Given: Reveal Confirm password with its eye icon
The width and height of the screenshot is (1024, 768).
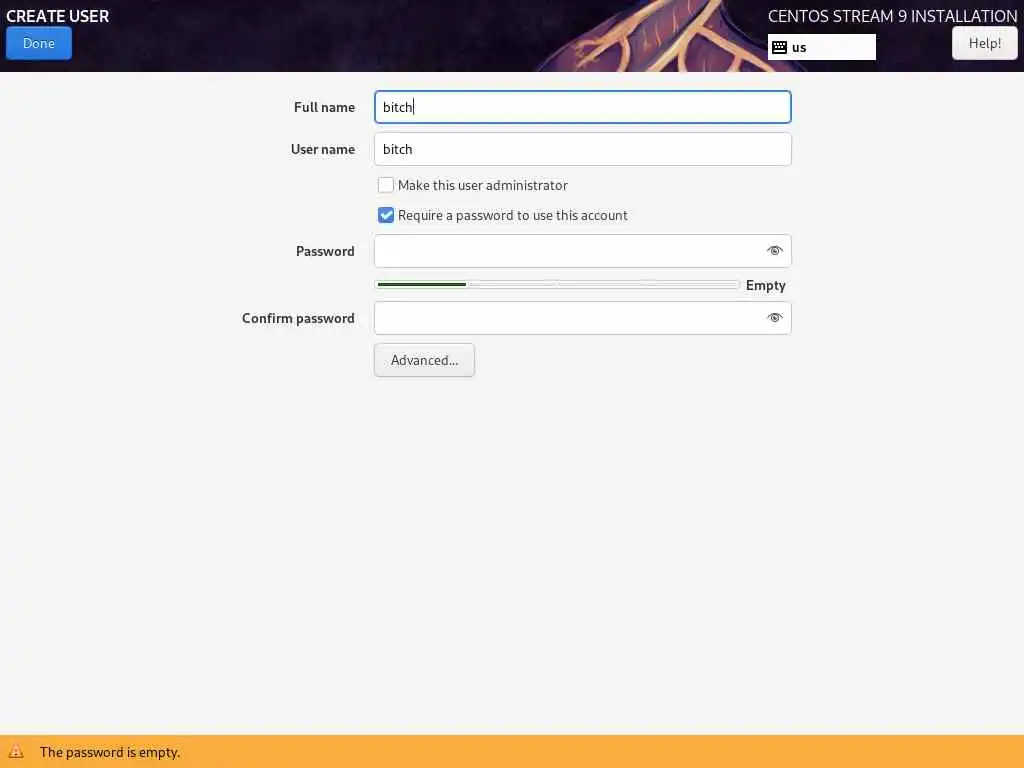Looking at the screenshot, I should 775,318.
